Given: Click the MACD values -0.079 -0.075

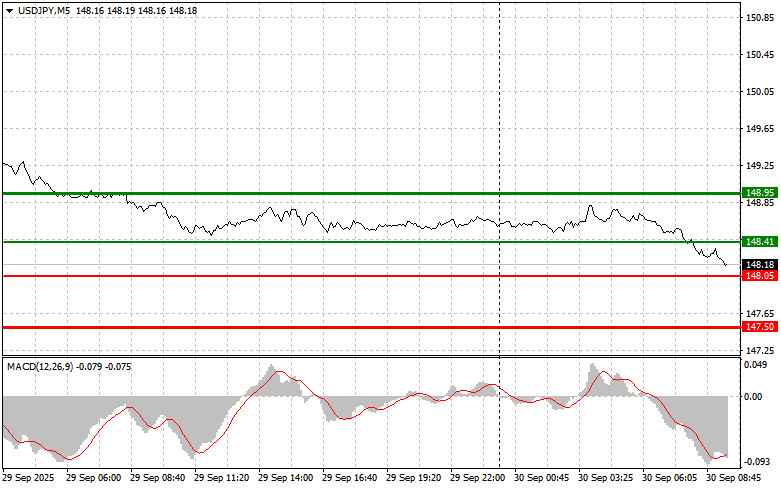Looking at the screenshot, I should (x=104, y=367).
